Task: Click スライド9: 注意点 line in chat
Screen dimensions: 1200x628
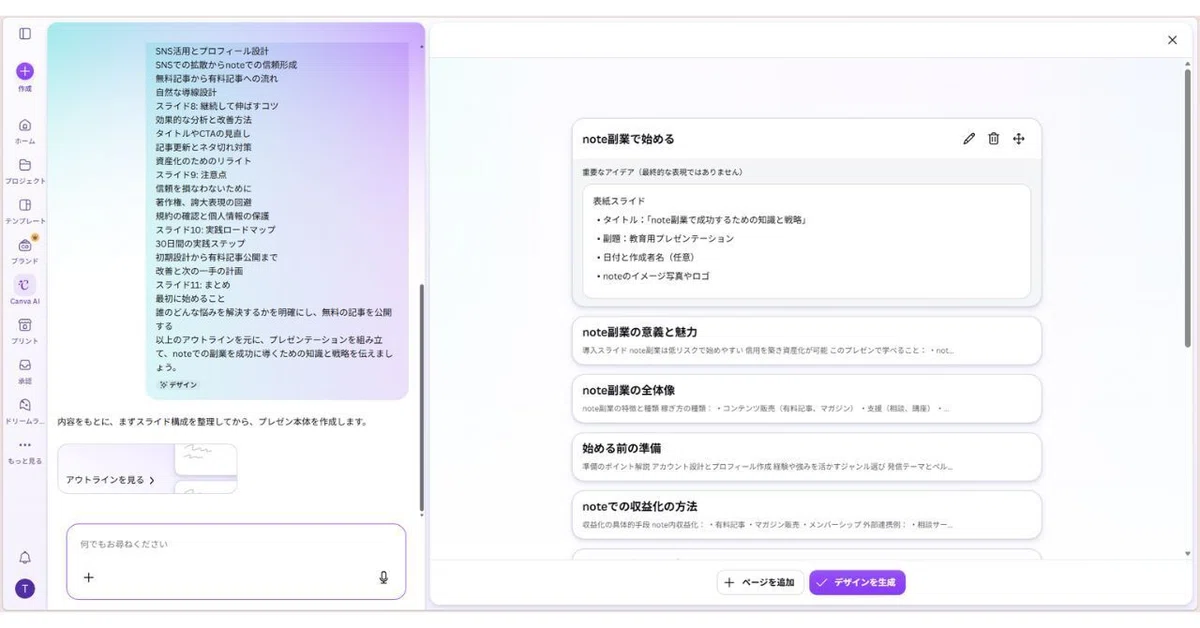Action: pos(190,175)
